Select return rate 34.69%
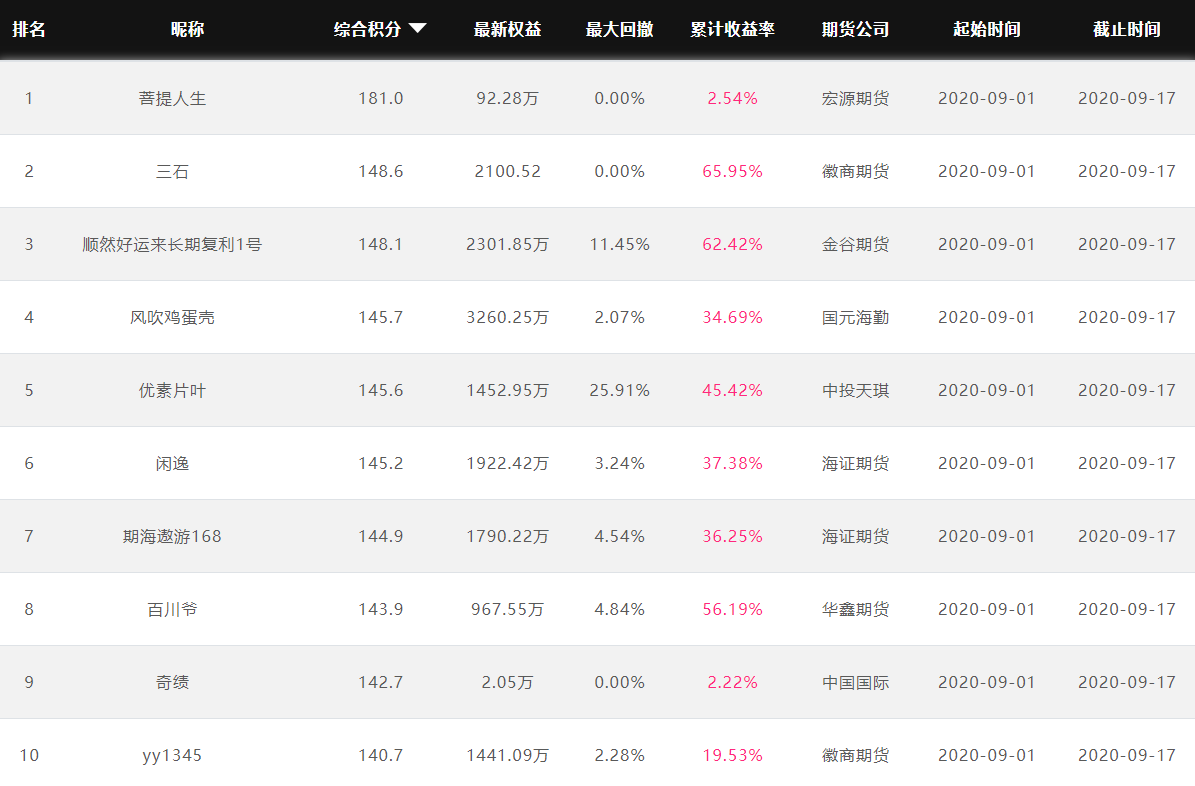1195x786 pixels. pos(732,317)
